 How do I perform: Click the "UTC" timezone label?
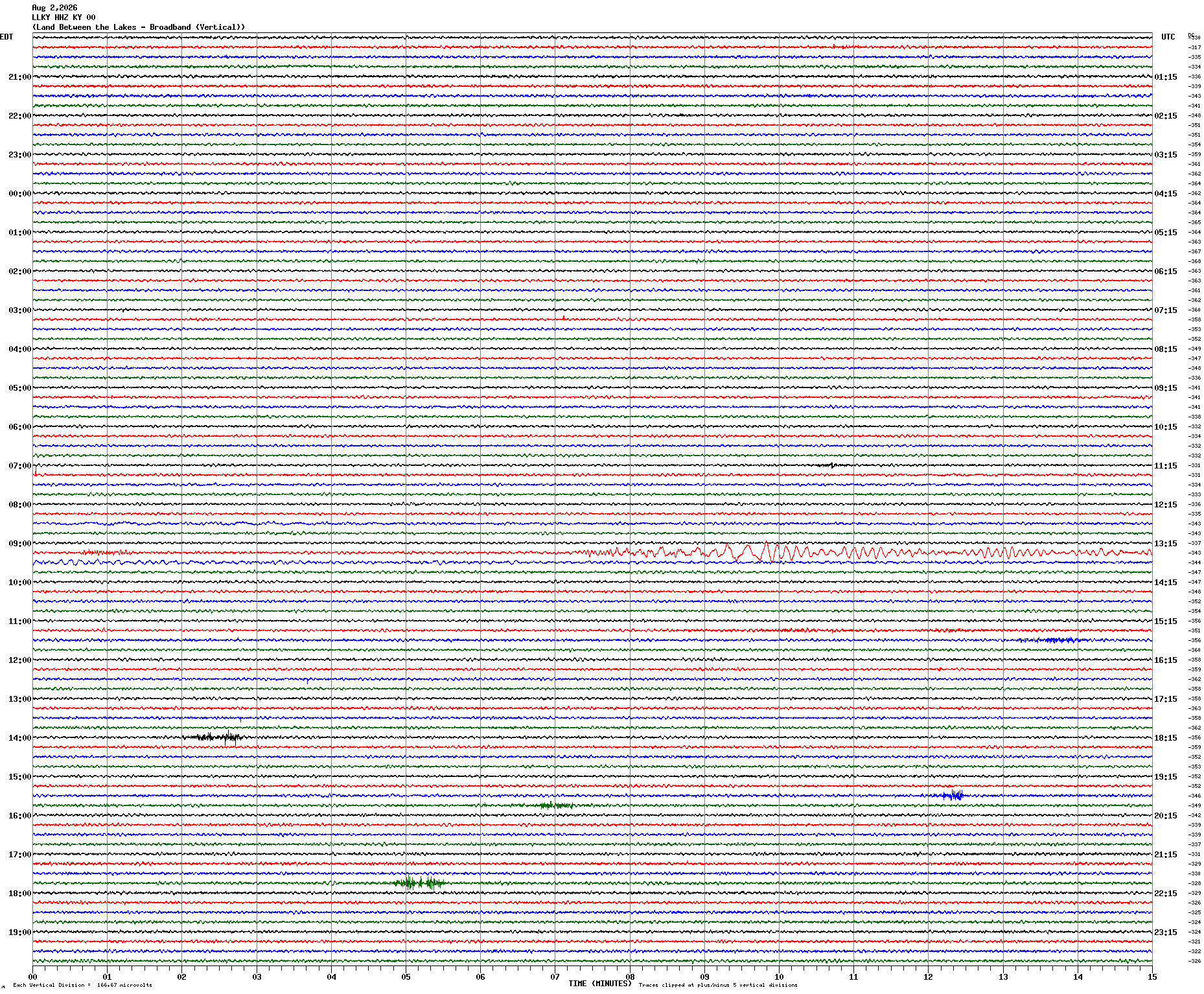point(1168,37)
